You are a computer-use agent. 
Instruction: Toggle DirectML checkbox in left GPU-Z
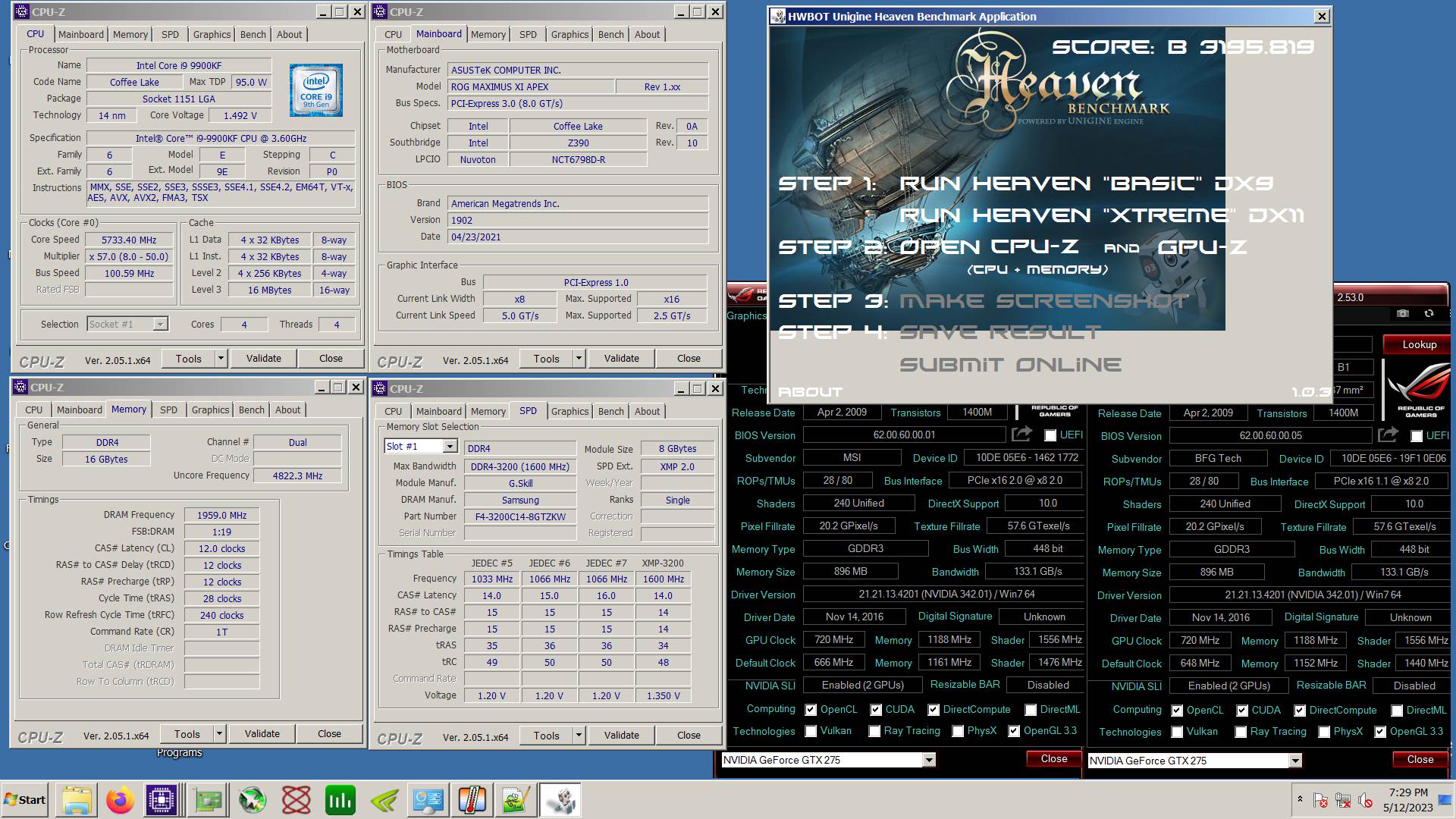1031,710
